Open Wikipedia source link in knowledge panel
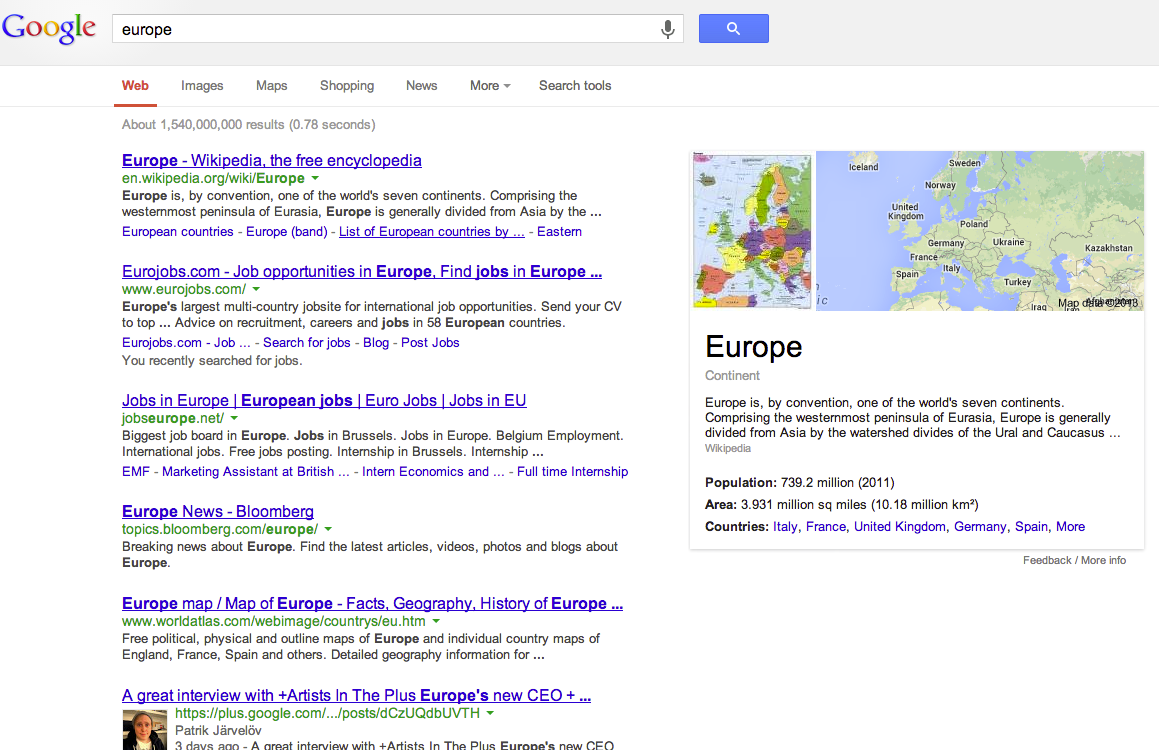Image resolution: width=1159 pixels, height=750 pixels. tap(727, 449)
